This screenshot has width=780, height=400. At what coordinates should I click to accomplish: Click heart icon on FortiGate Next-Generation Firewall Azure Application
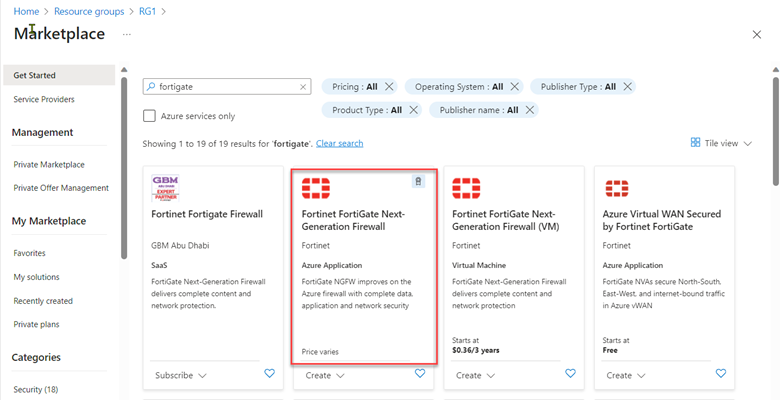tap(420, 374)
